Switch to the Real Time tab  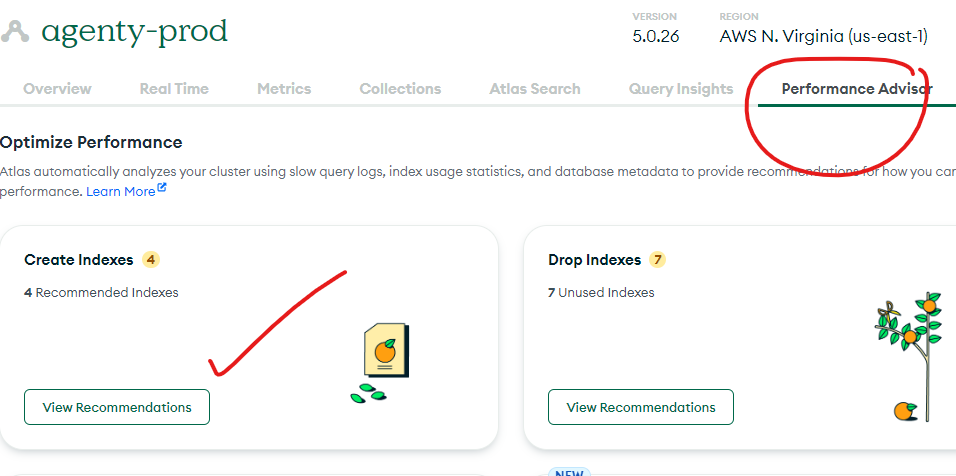tap(174, 89)
